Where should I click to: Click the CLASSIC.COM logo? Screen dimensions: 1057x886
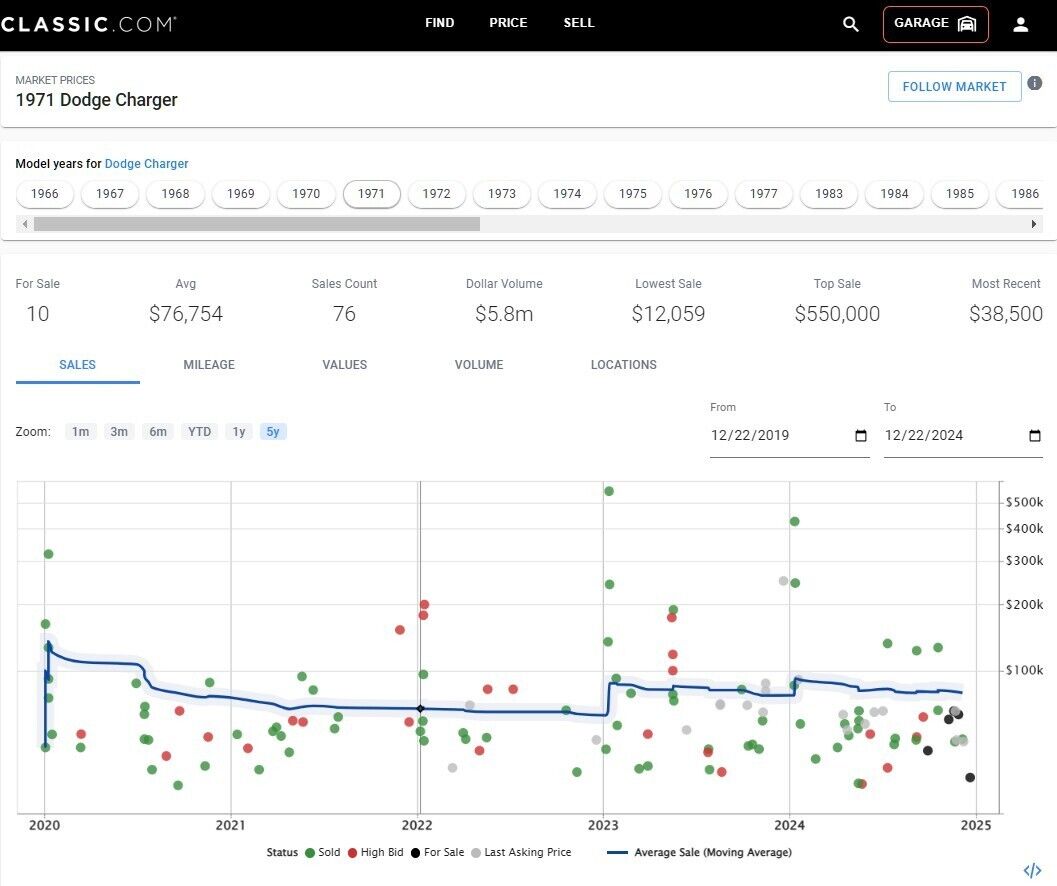click(89, 24)
